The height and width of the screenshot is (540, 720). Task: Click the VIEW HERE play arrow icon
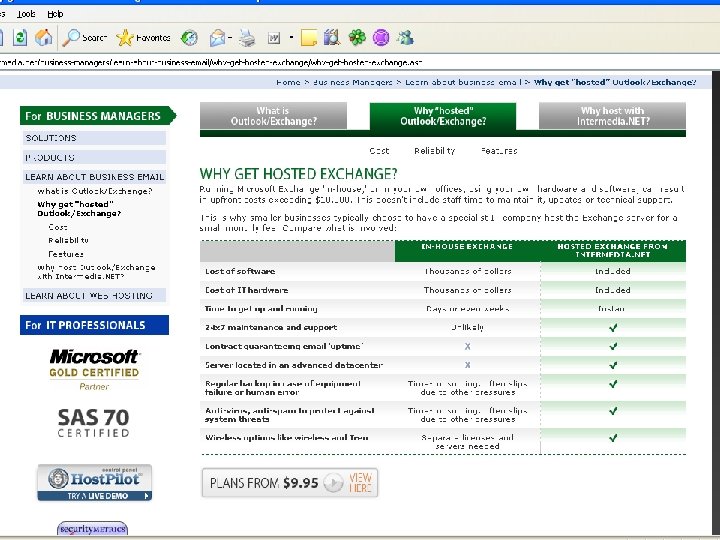[x=333, y=483]
